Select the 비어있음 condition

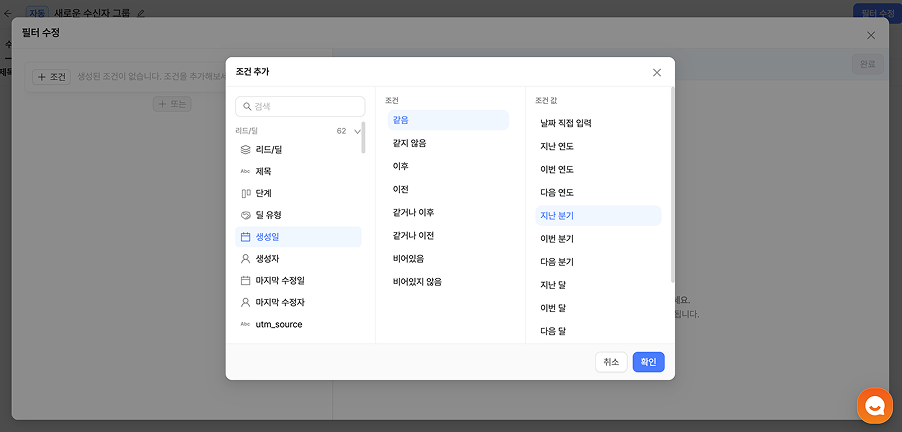[448, 259]
